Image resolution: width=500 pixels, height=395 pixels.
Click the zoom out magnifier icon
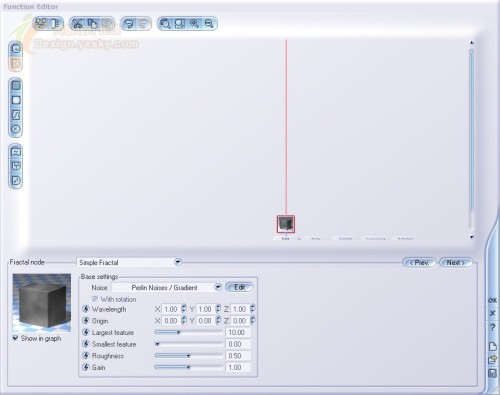coord(209,24)
